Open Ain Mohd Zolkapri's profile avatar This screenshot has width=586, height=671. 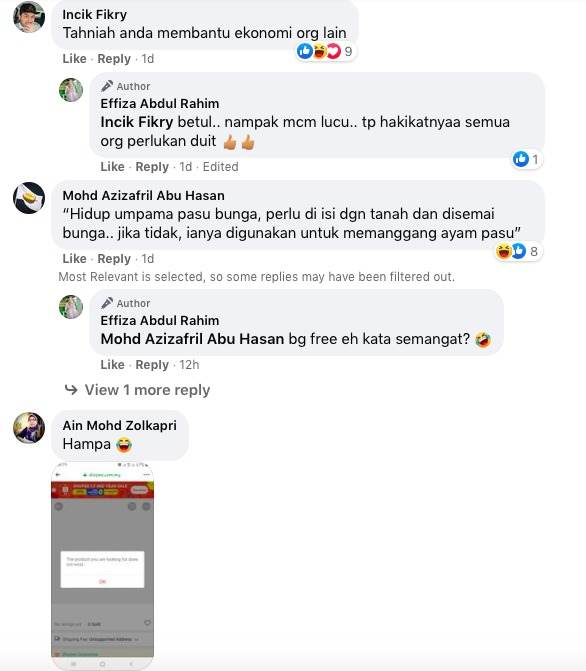[29, 428]
